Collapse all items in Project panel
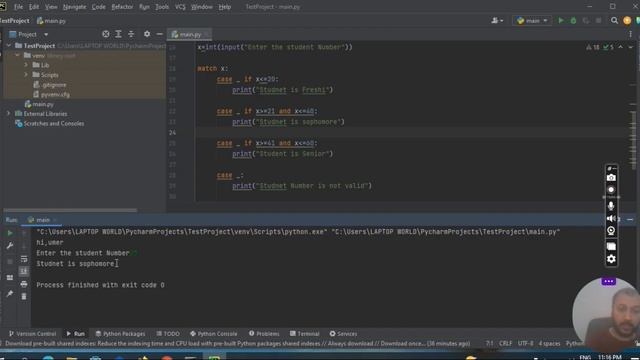The height and width of the screenshot is (360, 640). (x=131, y=34)
